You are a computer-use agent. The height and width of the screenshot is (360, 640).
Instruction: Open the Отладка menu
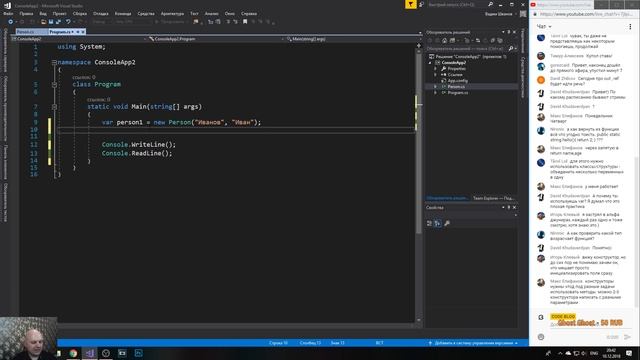[100, 13]
